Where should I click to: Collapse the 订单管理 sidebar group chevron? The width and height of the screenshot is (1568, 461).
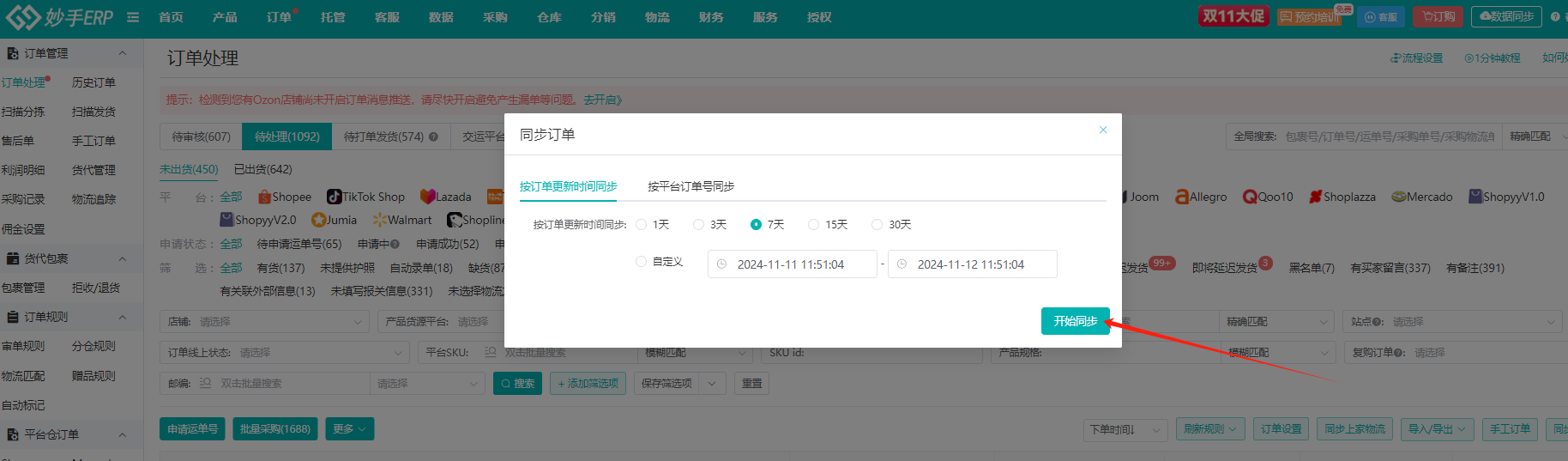pos(123,53)
